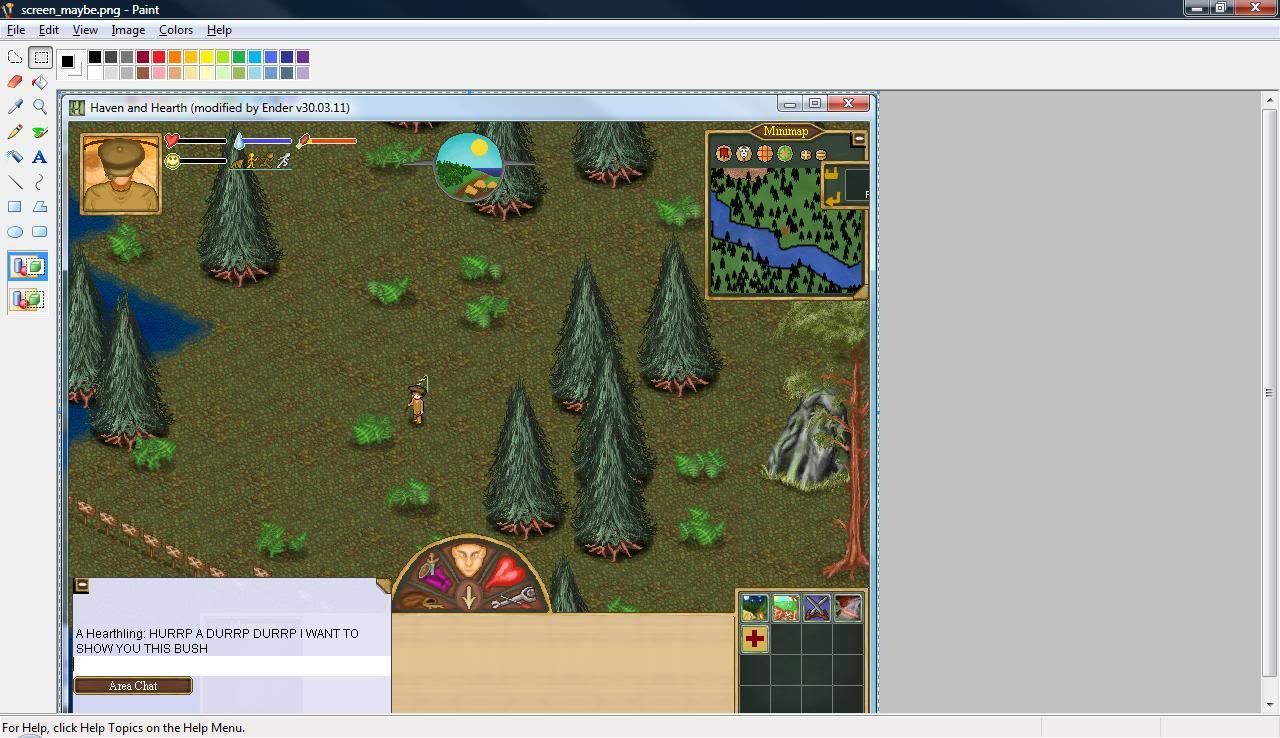Click the Minimap terrain image
1280x738 pixels.
point(786,230)
